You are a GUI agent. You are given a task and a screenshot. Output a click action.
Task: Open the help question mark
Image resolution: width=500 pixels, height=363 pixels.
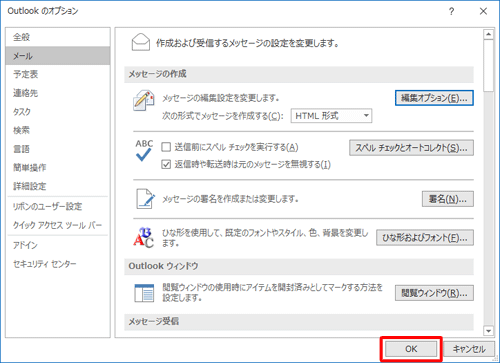(451, 11)
